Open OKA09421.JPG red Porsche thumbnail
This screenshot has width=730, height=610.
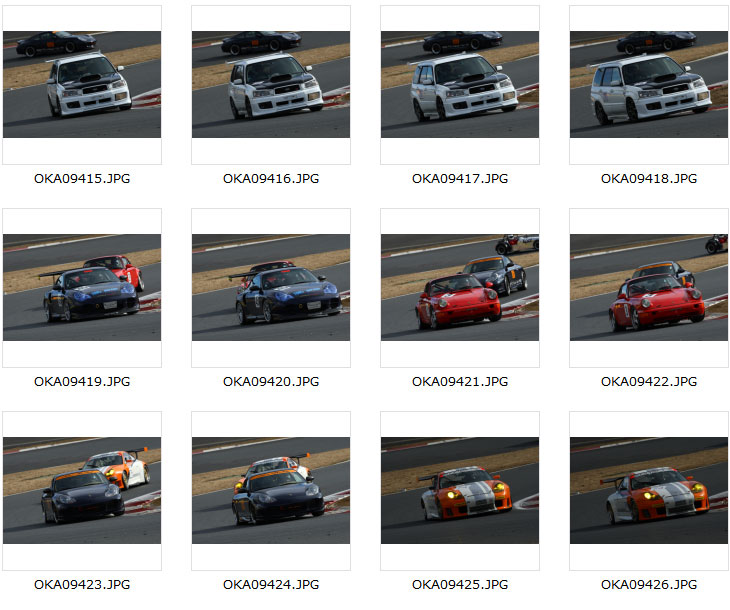click(x=460, y=287)
